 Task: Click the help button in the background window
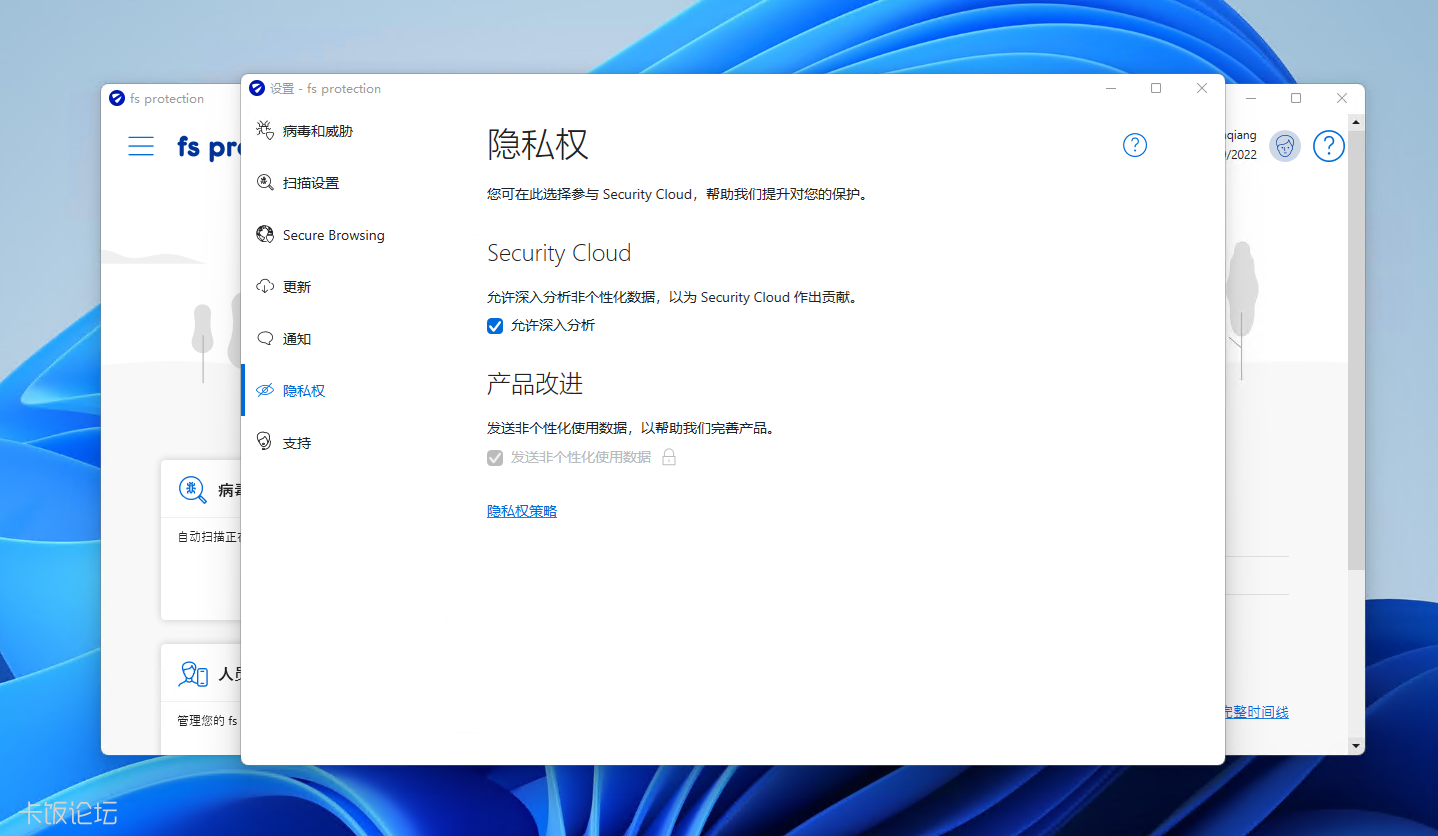[1328, 146]
